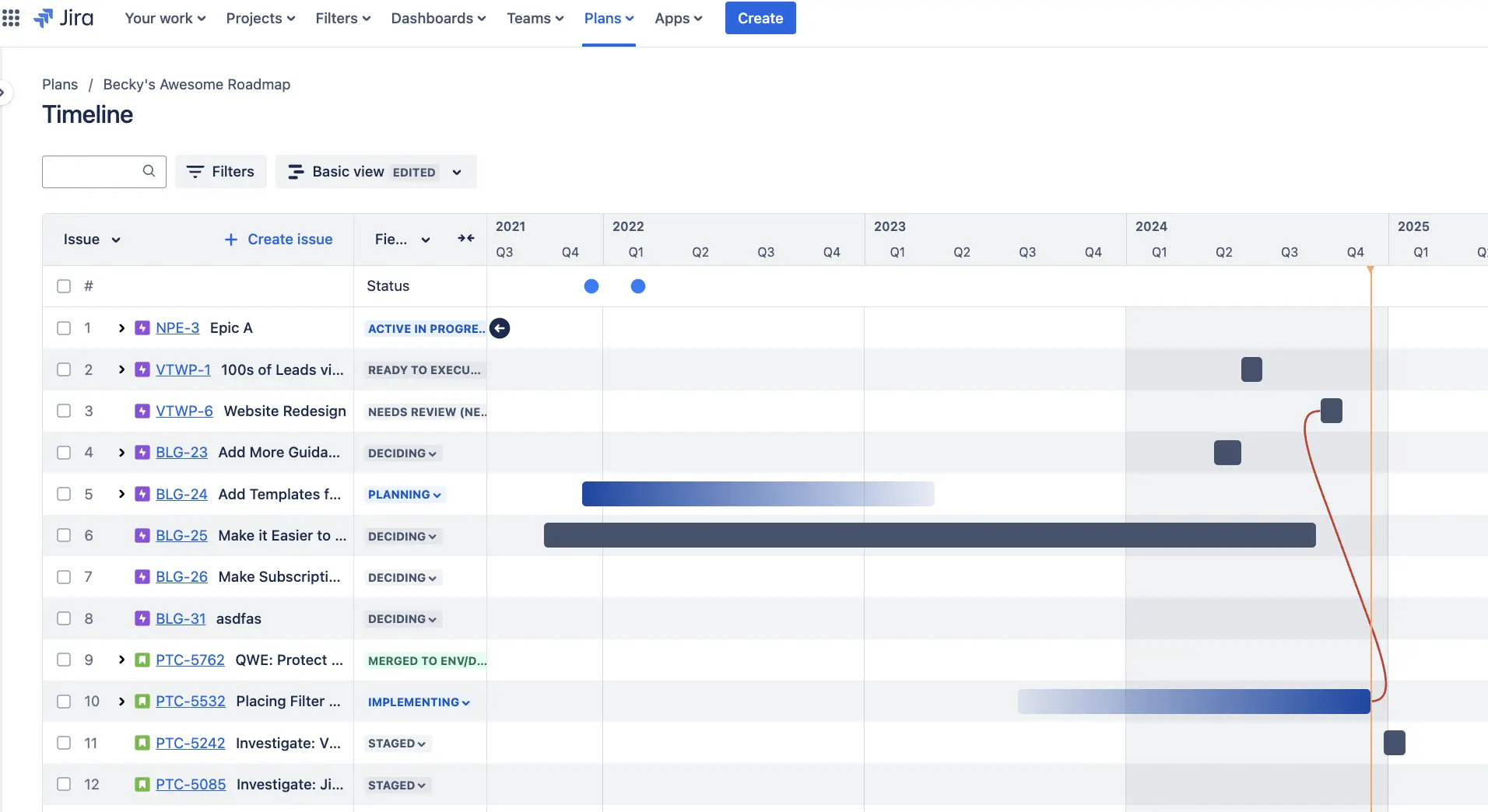The width and height of the screenshot is (1488, 812).
Task: Click the PTC-5242 schedule block on the timeline
Action: pos(1395,743)
